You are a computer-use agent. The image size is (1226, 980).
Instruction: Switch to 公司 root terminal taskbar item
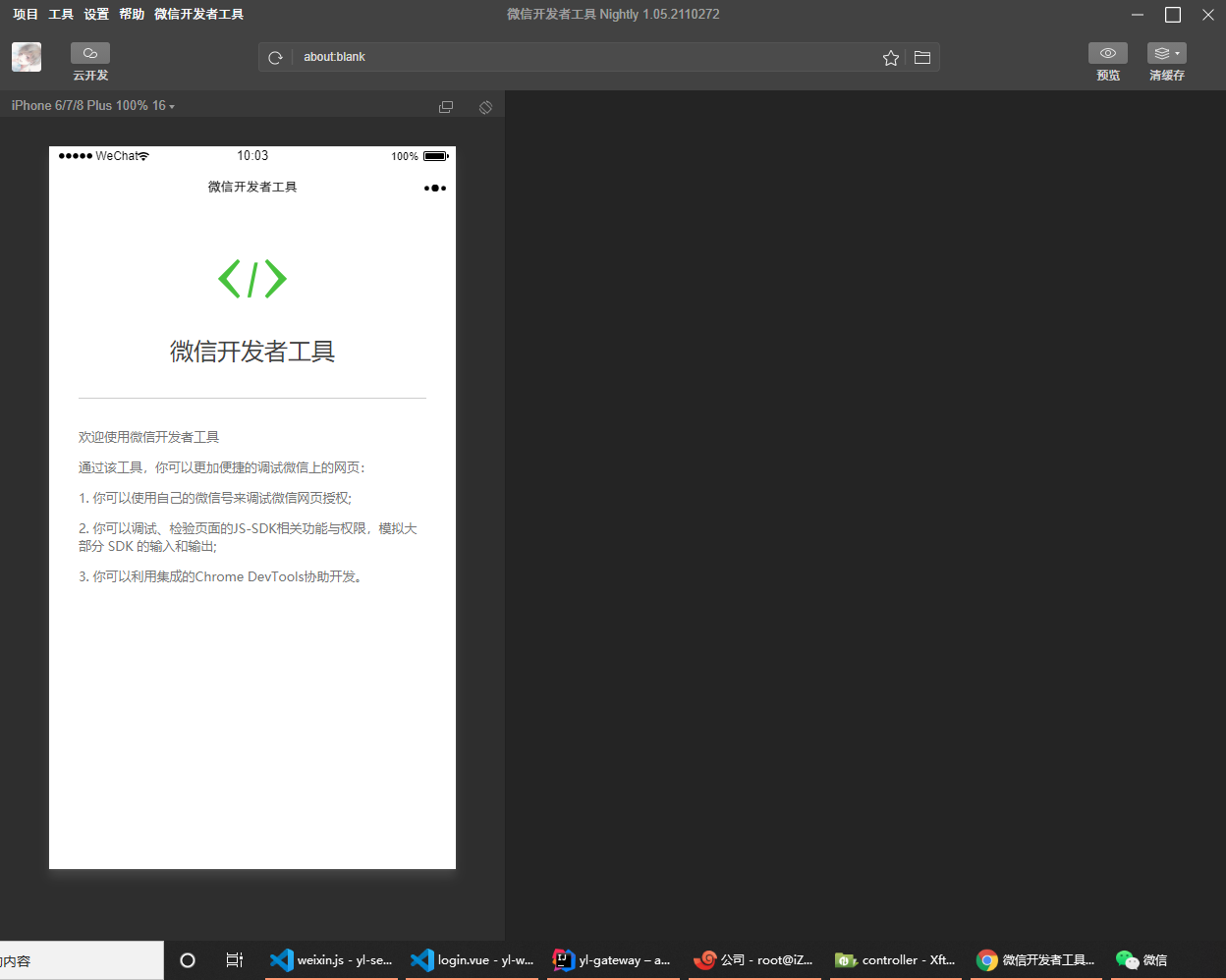coord(754,960)
